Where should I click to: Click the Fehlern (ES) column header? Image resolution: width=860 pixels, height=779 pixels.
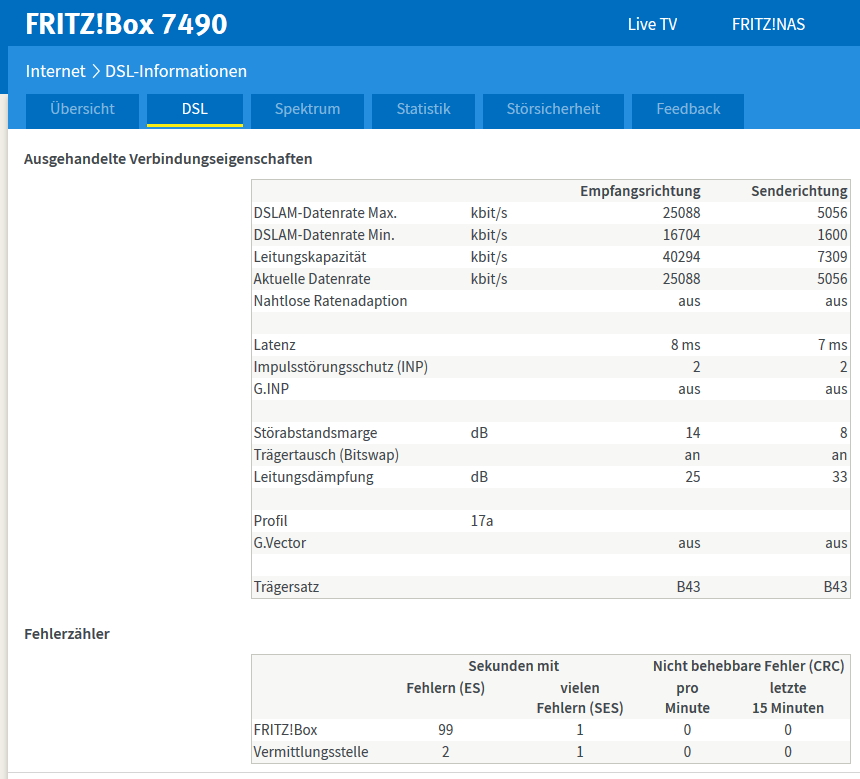pyautogui.click(x=445, y=688)
